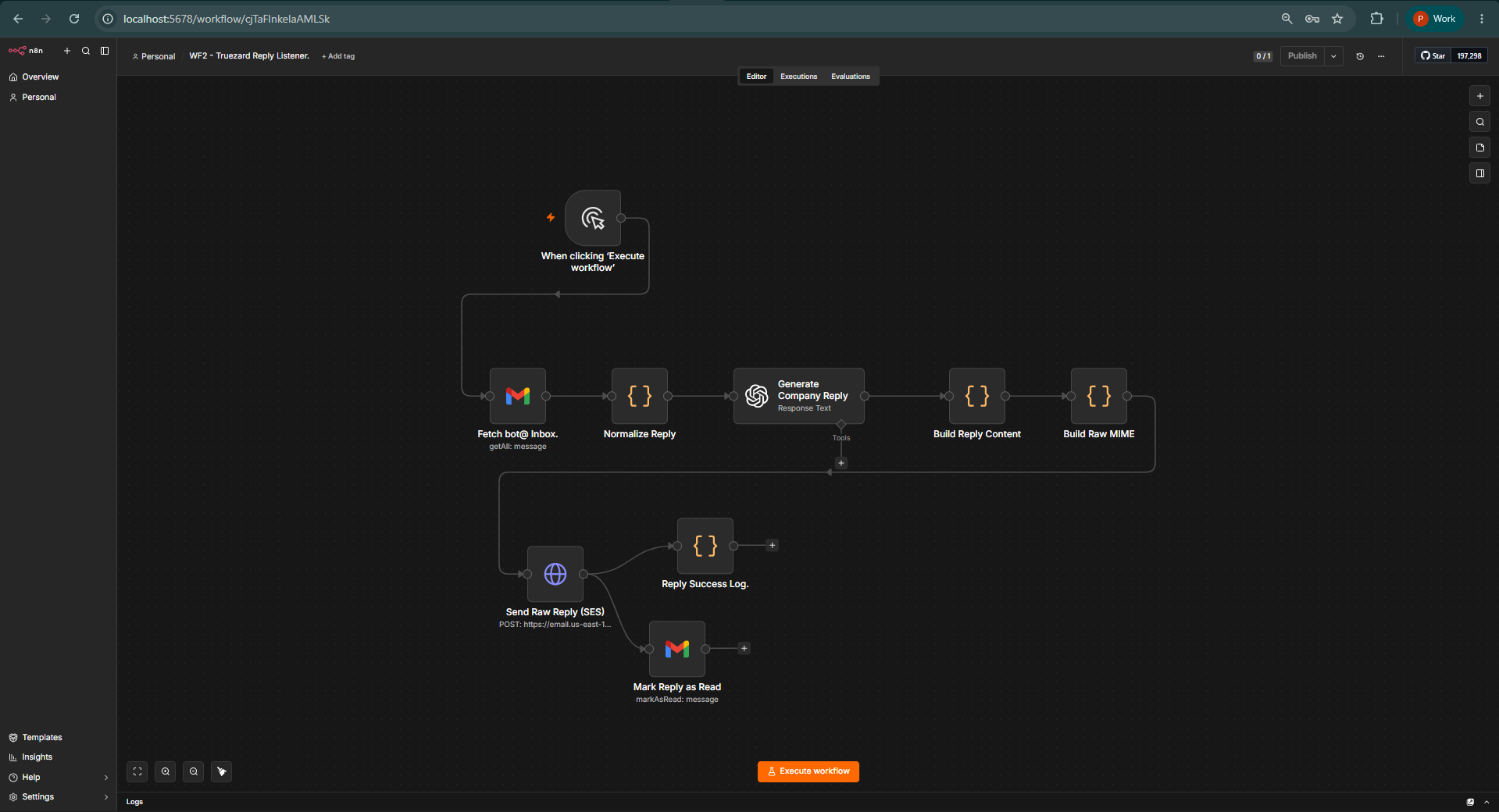This screenshot has width=1499, height=812.
Task: Open the Personal breadcrumb link
Action: [154, 56]
